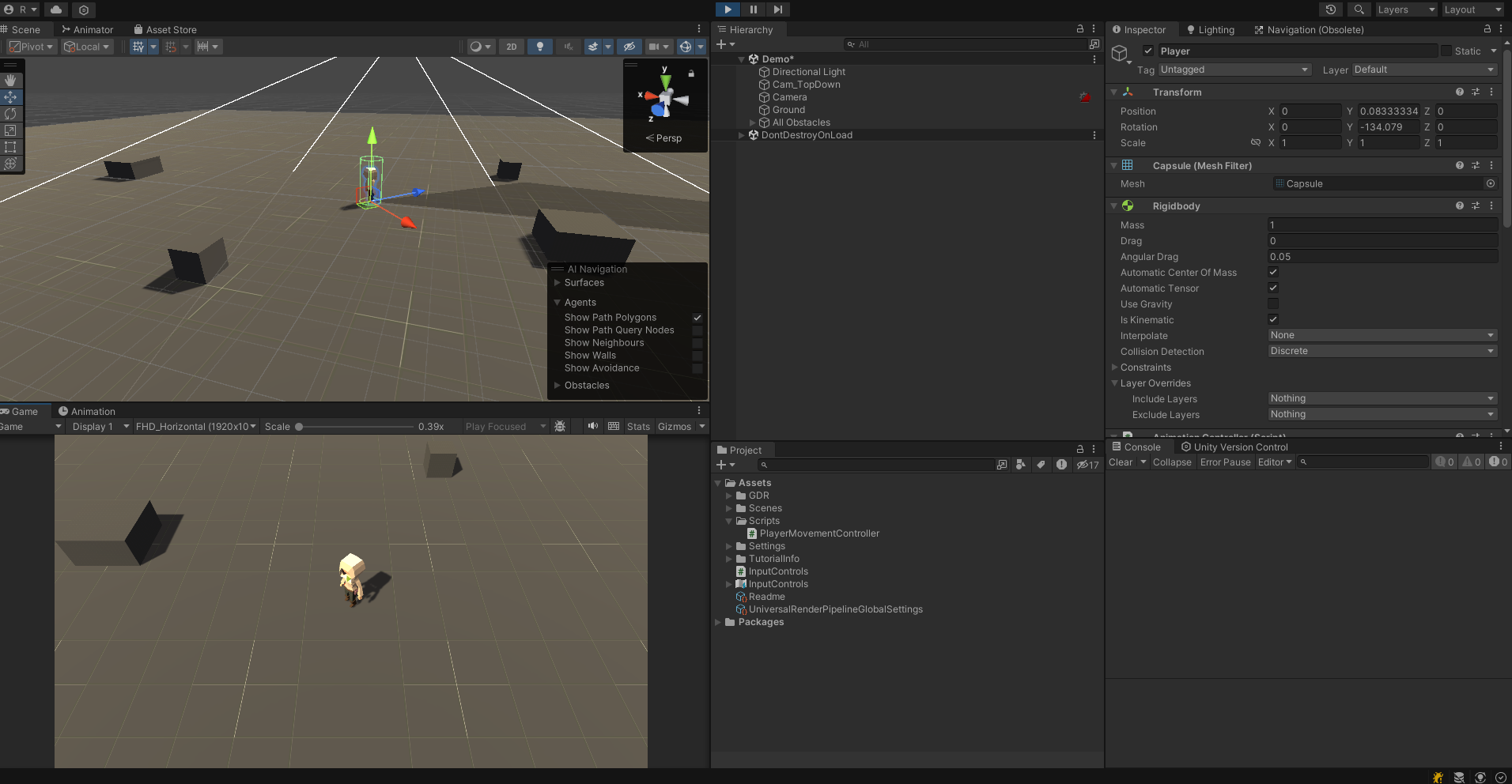Image resolution: width=1512 pixels, height=784 pixels.
Task: Toggle the Game view Stats button
Action: click(638, 427)
